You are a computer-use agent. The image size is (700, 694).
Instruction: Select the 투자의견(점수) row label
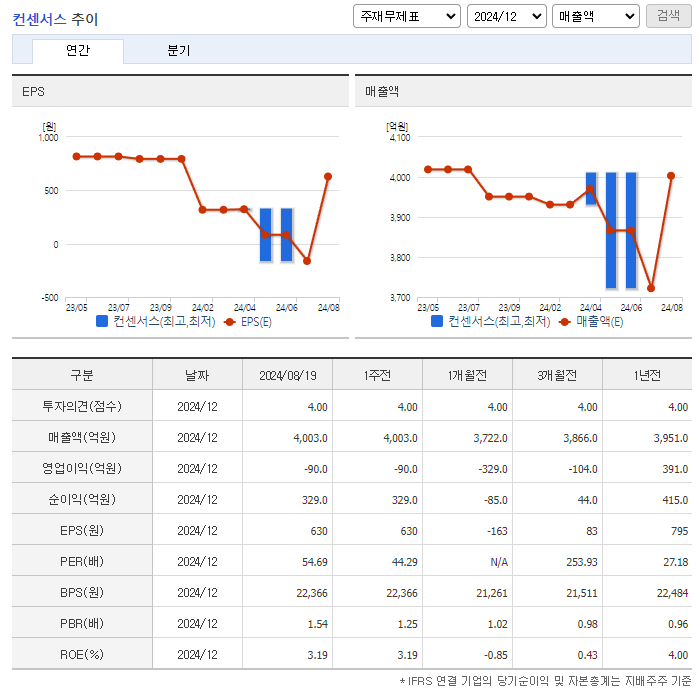point(82,406)
